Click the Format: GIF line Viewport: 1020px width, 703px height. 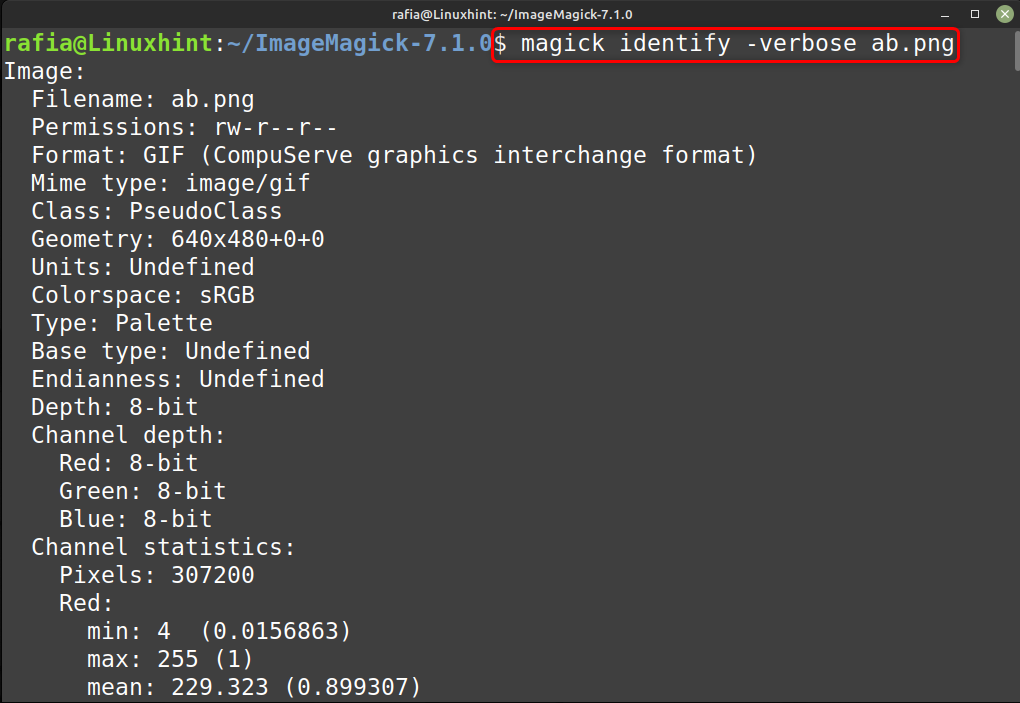point(394,155)
